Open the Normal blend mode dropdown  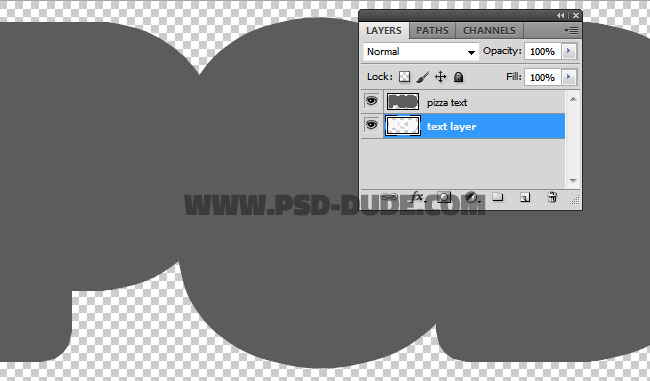[x=421, y=51]
